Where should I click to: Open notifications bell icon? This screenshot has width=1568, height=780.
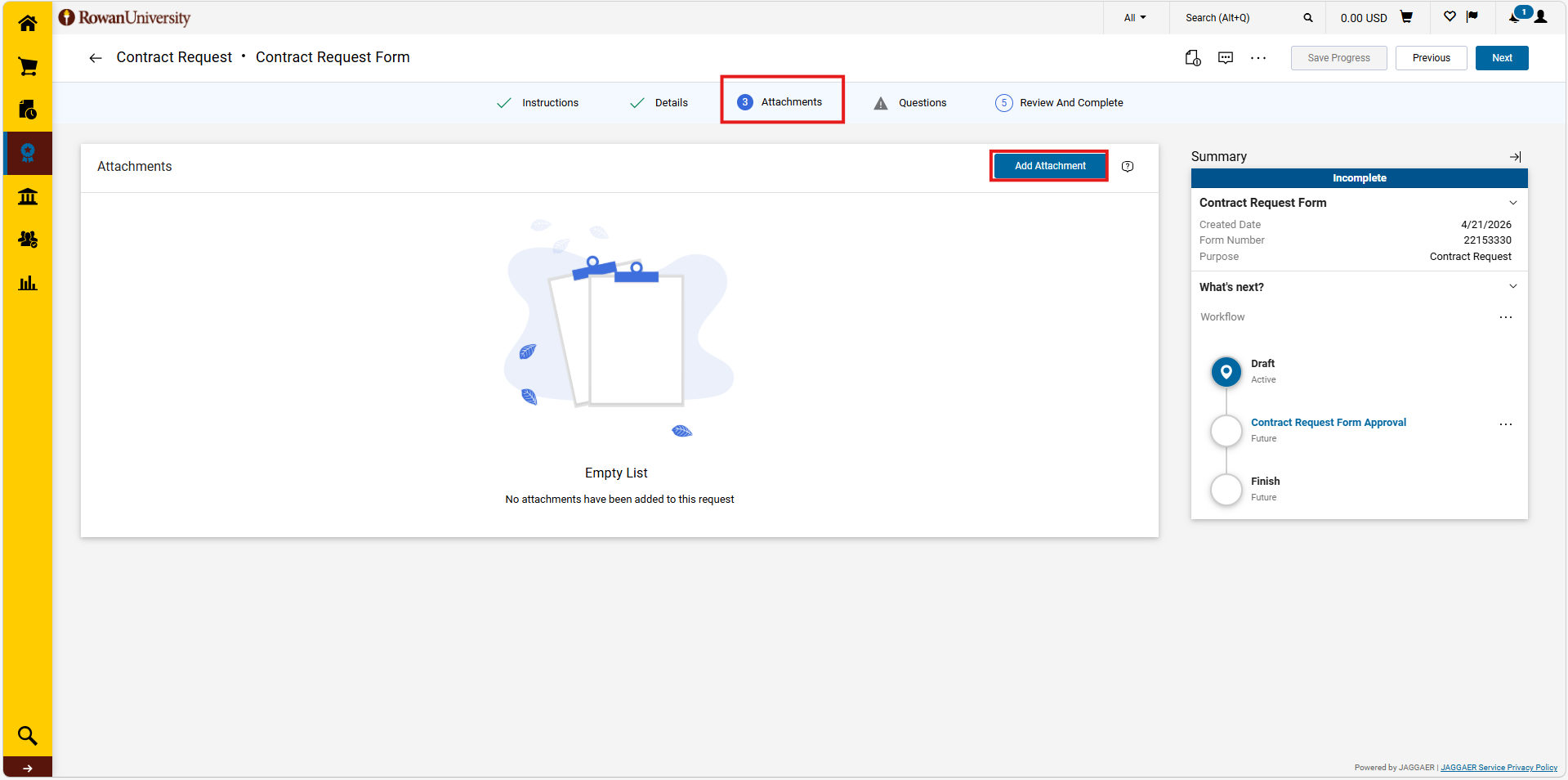click(1514, 17)
